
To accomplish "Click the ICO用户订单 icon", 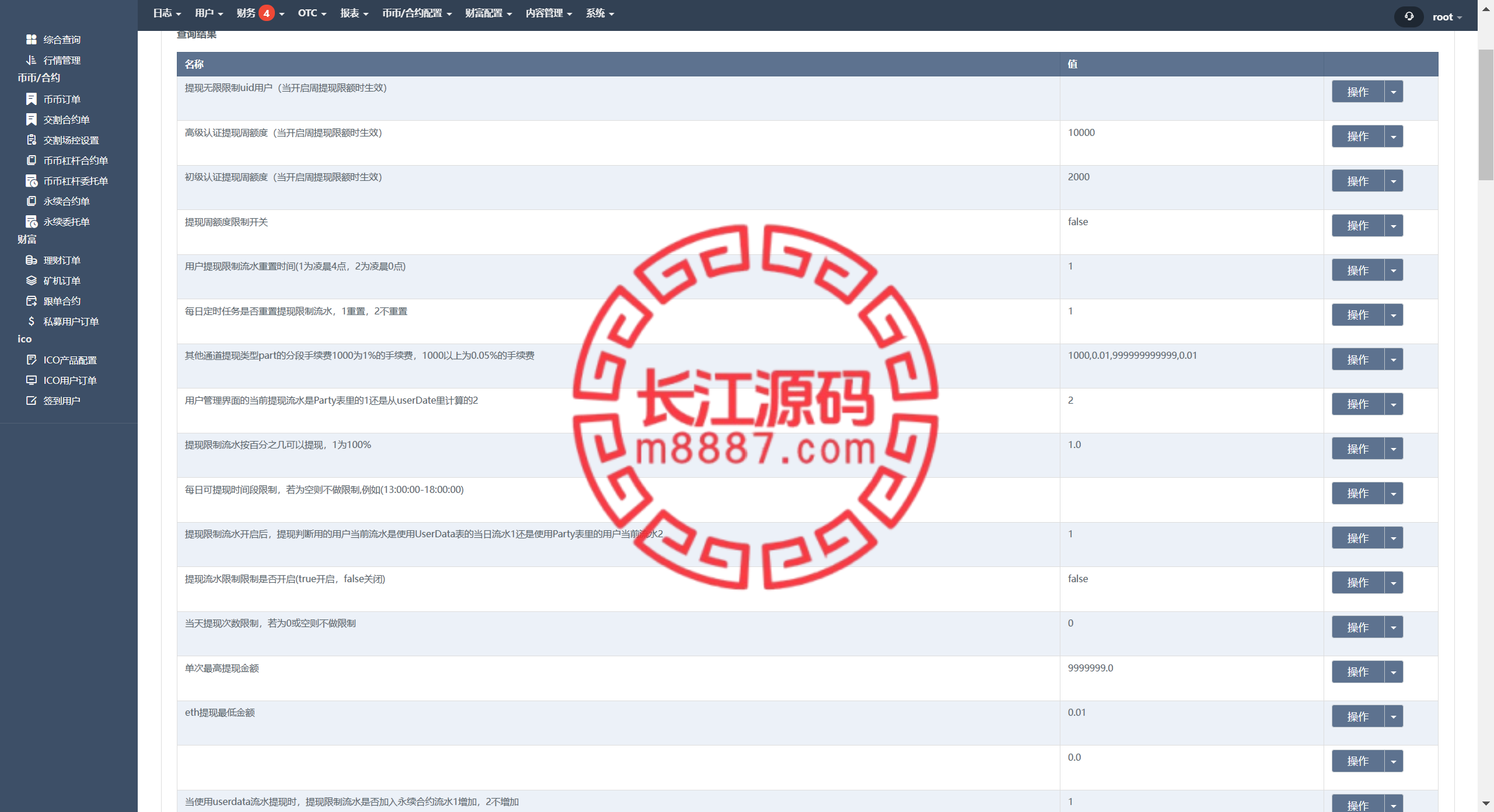I will [32, 380].
